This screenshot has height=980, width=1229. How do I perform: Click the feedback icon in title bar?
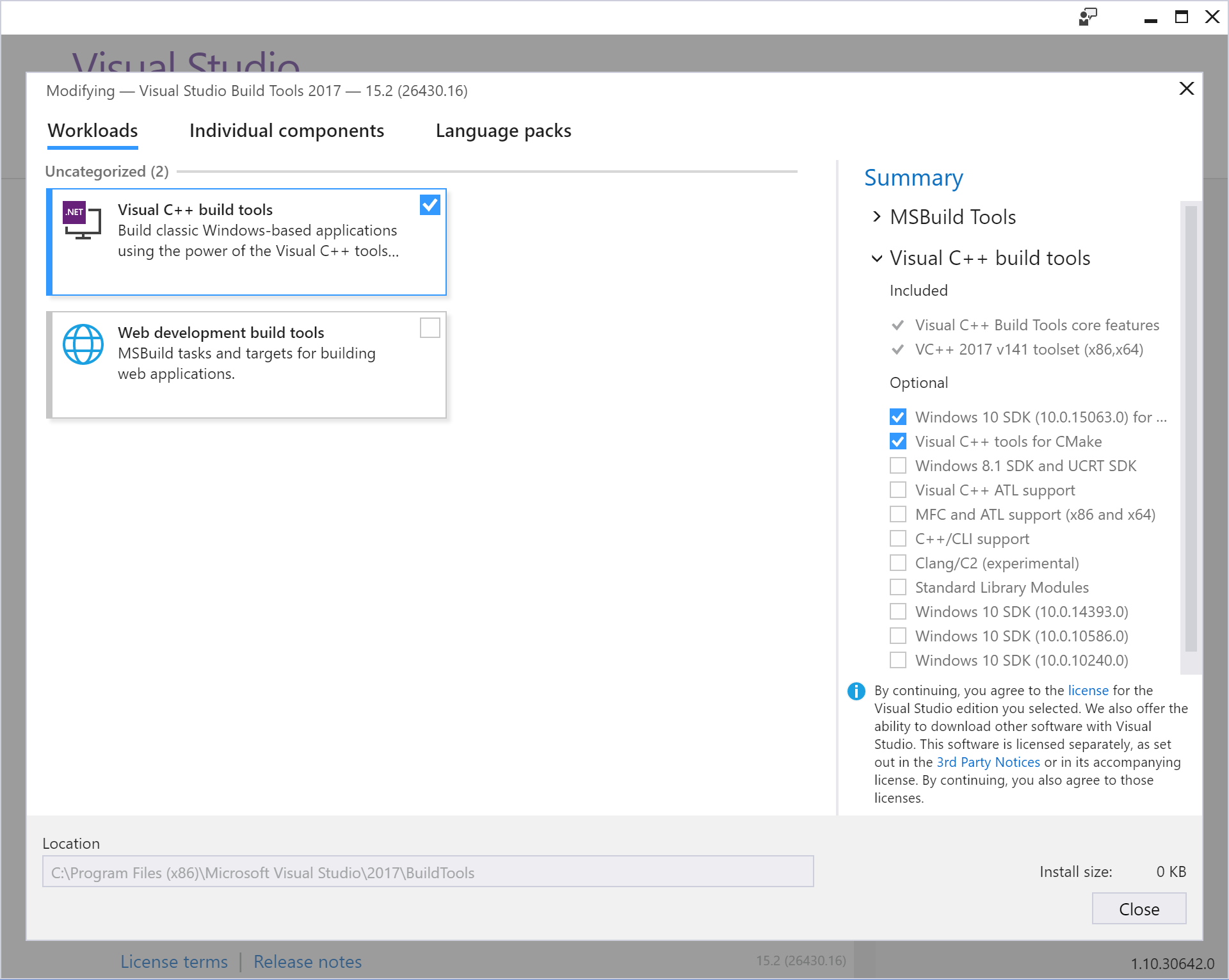(x=1088, y=17)
